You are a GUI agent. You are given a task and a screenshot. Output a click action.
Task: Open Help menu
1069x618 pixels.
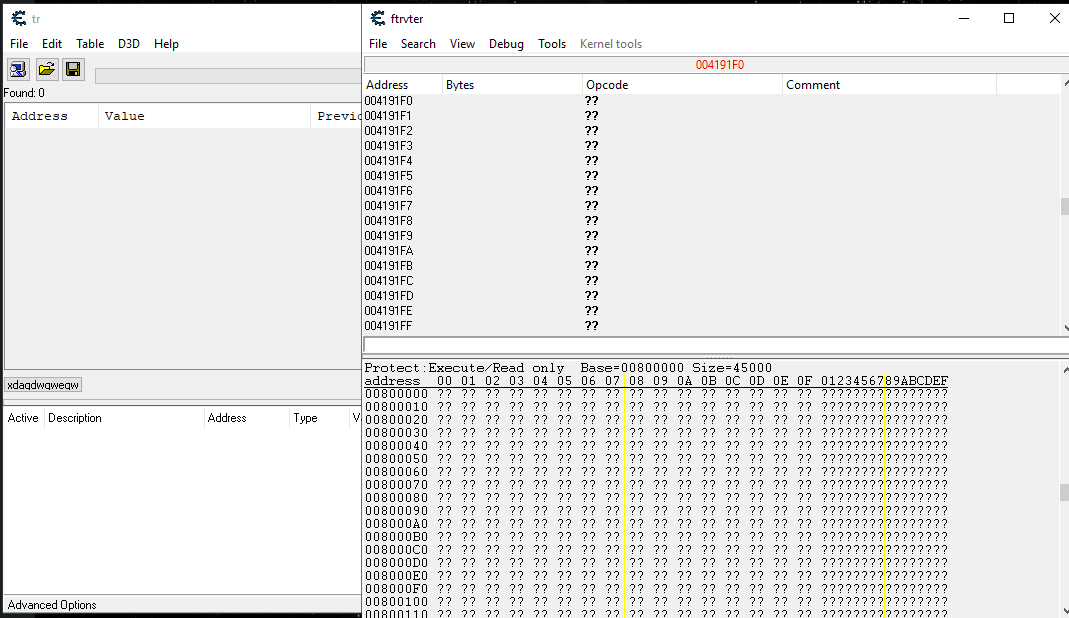click(166, 44)
